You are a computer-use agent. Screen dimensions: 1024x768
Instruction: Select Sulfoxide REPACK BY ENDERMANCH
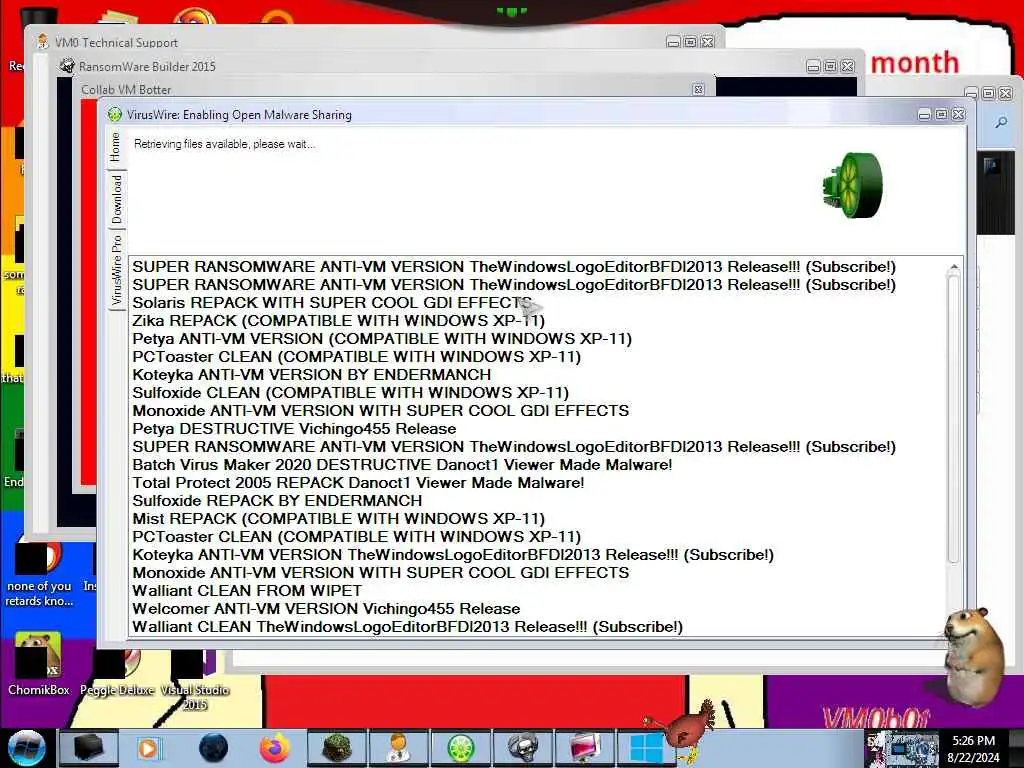click(x=277, y=500)
